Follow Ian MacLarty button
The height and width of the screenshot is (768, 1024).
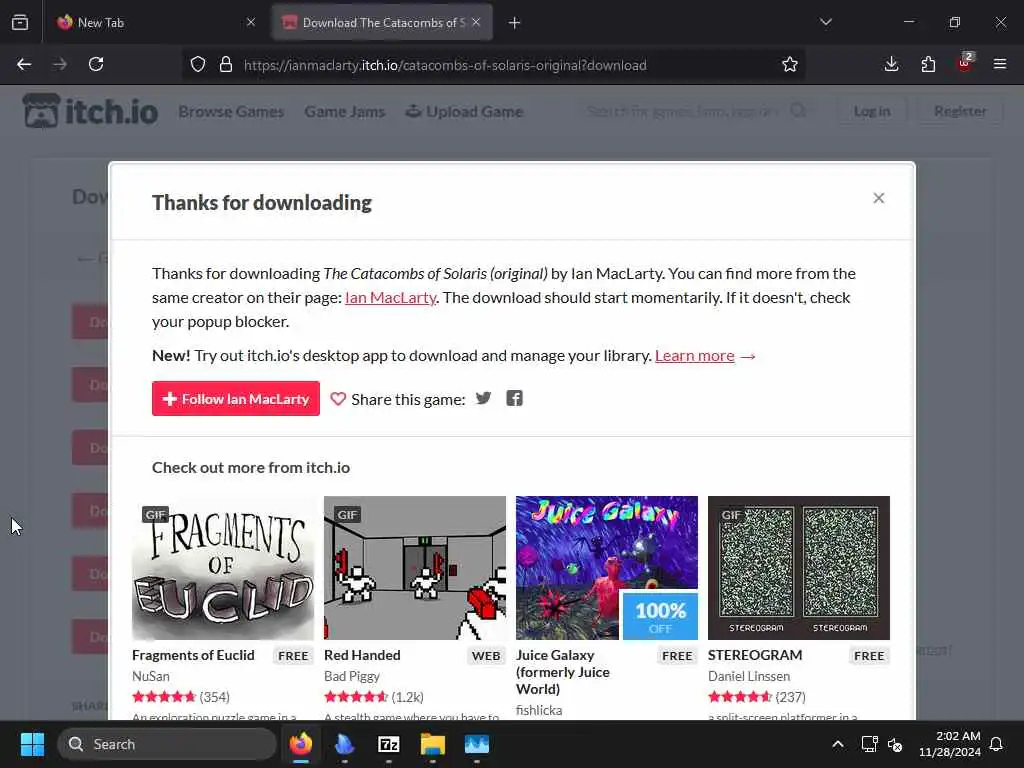click(x=236, y=398)
